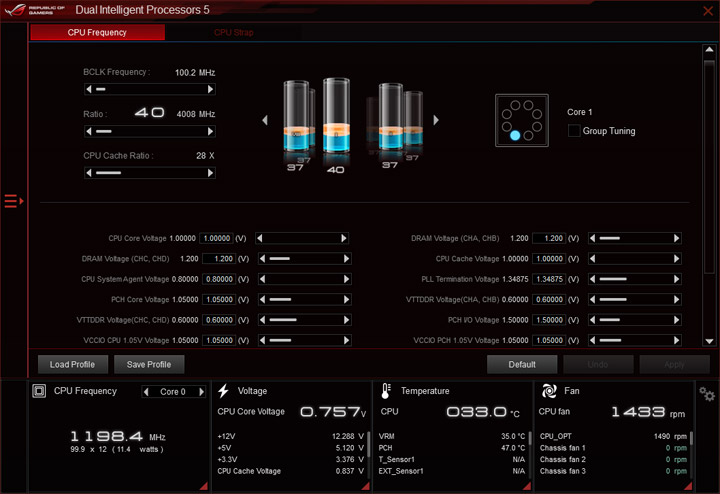Increase PCH Core Voltage right arrow

pyautogui.click(x=346, y=300)
